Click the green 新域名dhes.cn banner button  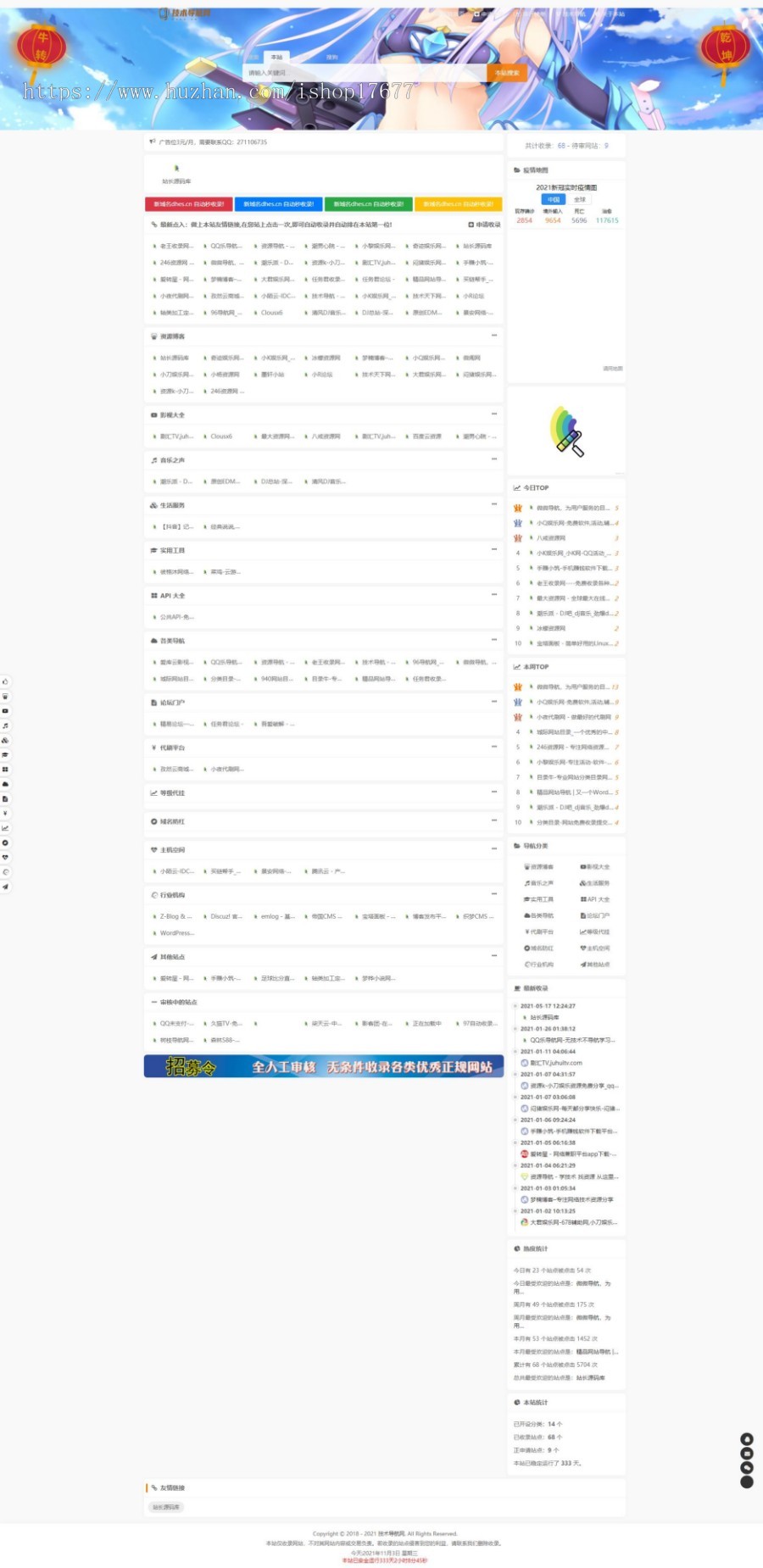pyautogui.click(x=369, y=204)
